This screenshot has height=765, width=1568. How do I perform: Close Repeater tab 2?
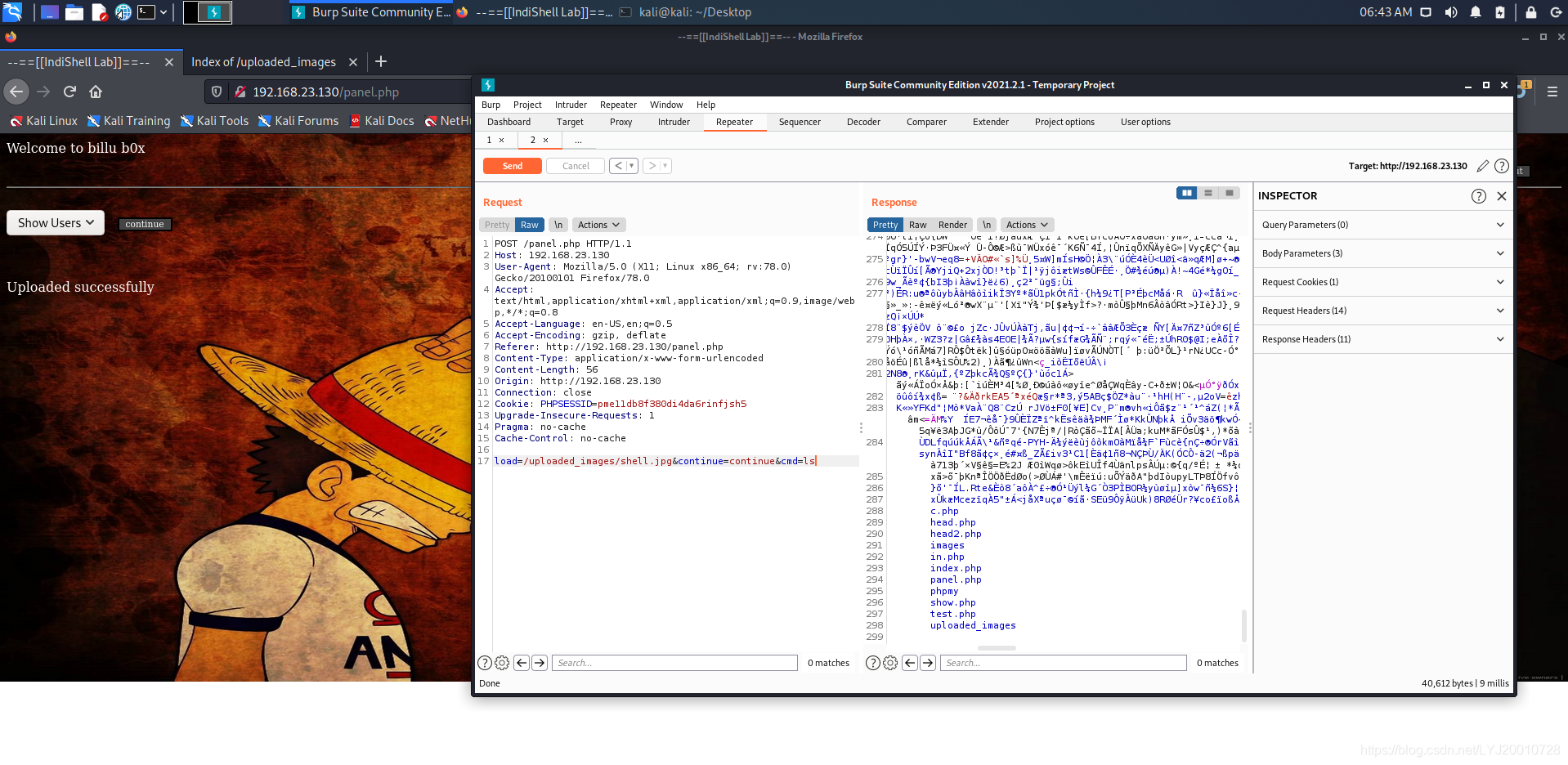[x=546, y=140]
